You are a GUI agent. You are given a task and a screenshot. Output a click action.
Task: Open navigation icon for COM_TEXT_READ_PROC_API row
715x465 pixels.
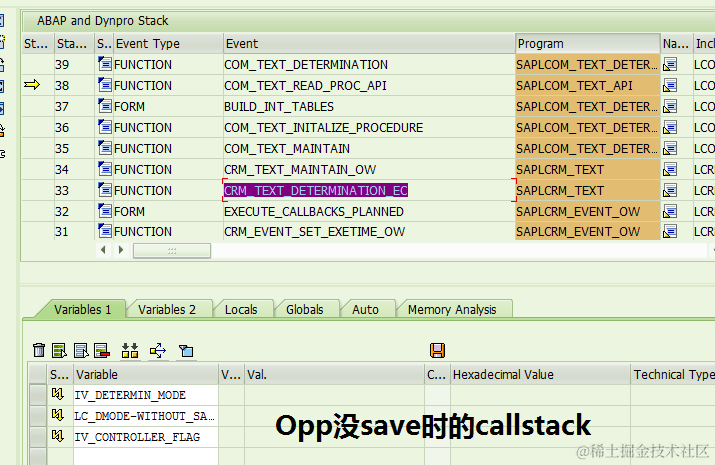pos(670,85)
